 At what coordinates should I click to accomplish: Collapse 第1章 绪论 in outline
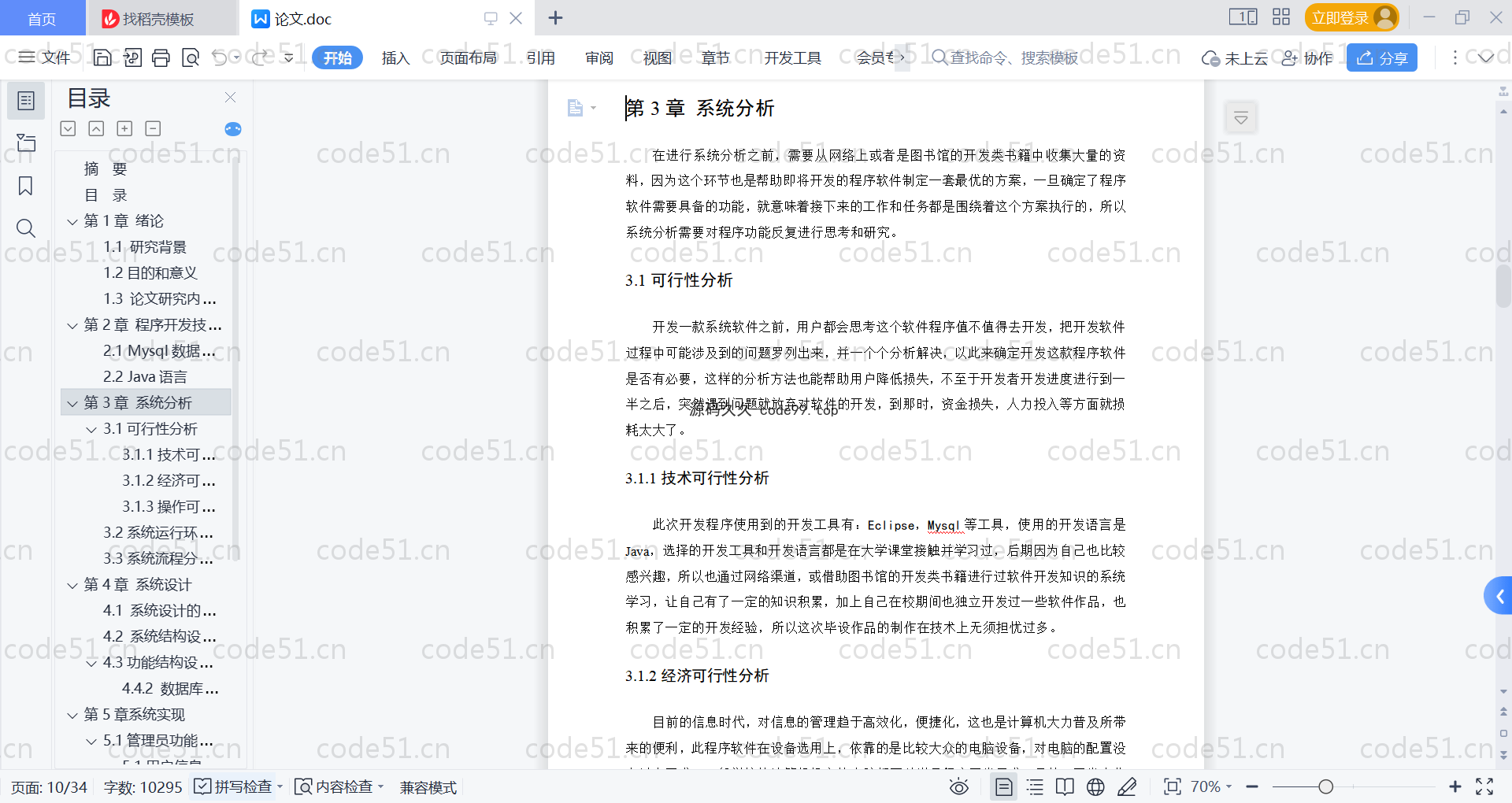[72, 222]
